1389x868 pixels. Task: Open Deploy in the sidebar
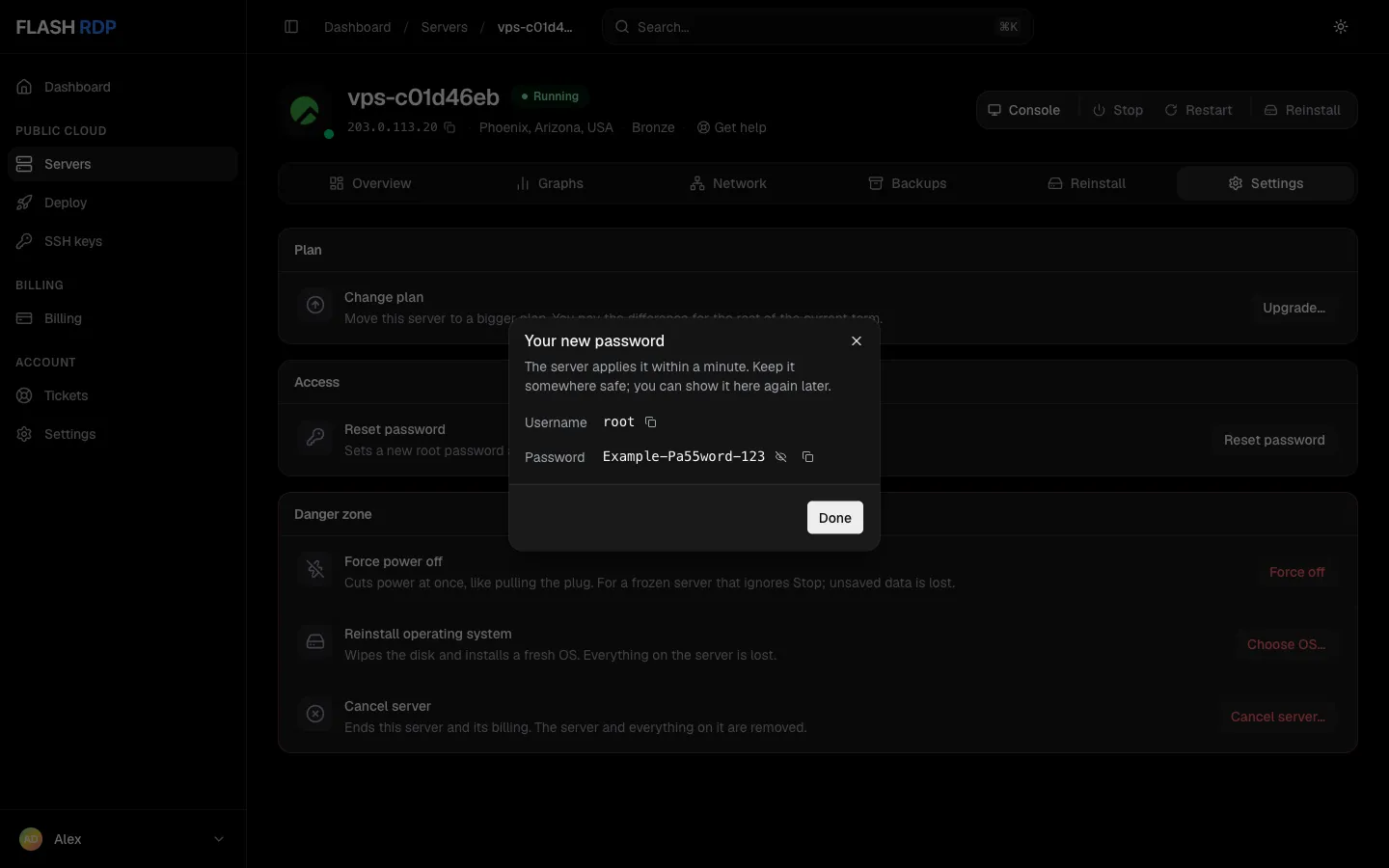click(x=123, y=203)
